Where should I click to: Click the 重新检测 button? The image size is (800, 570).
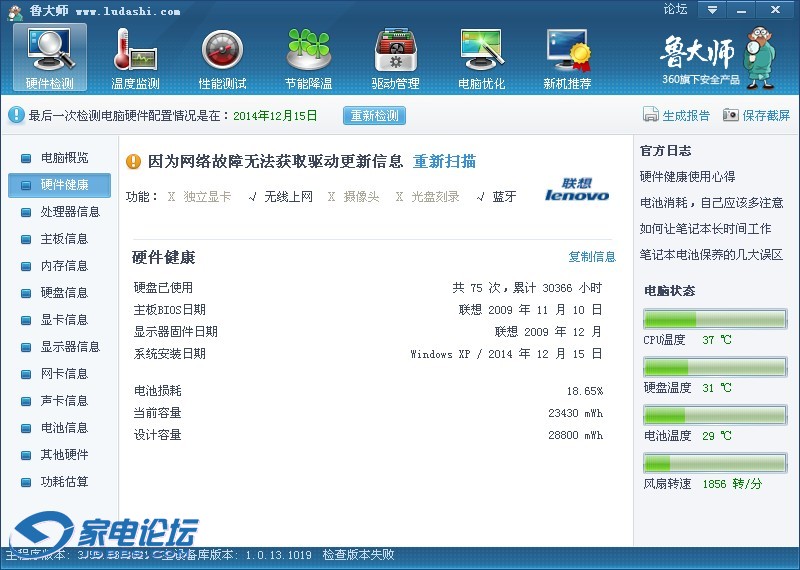(374, 116)
